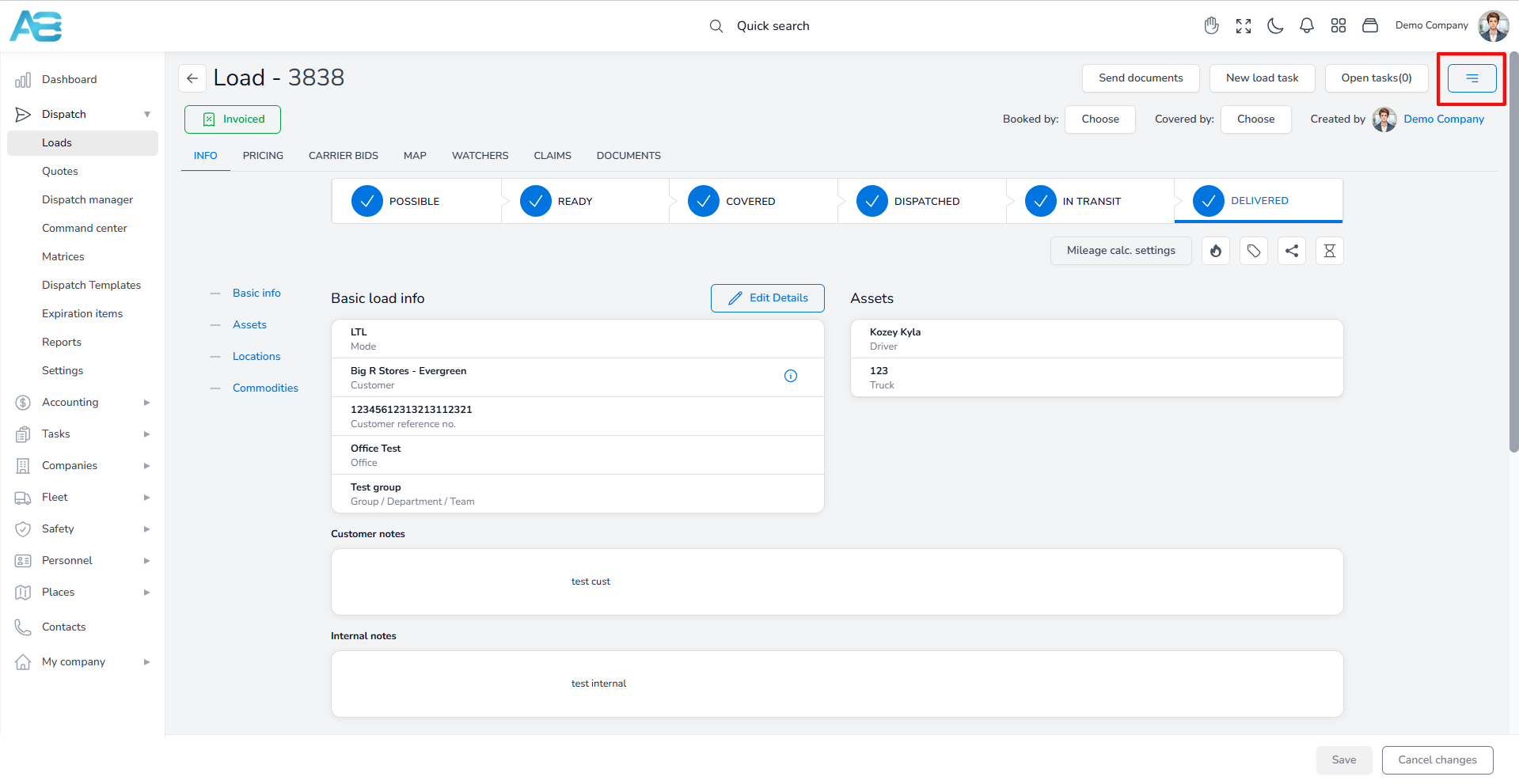Switch to the PRICING tab
Viewport: 1519px width, 784px height.
pos(263,156)
